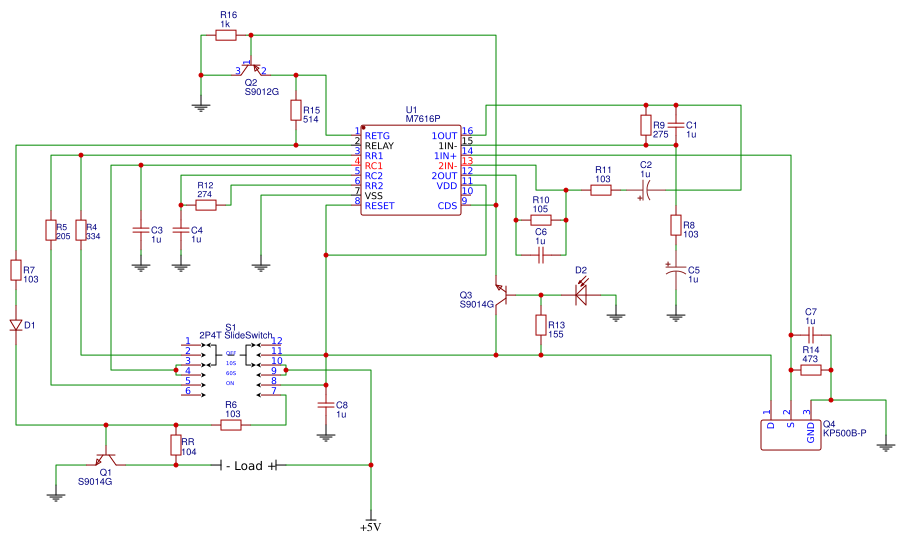Click the +5V power label
Viewport: 905px width, 544px height.
click(370, 527)
